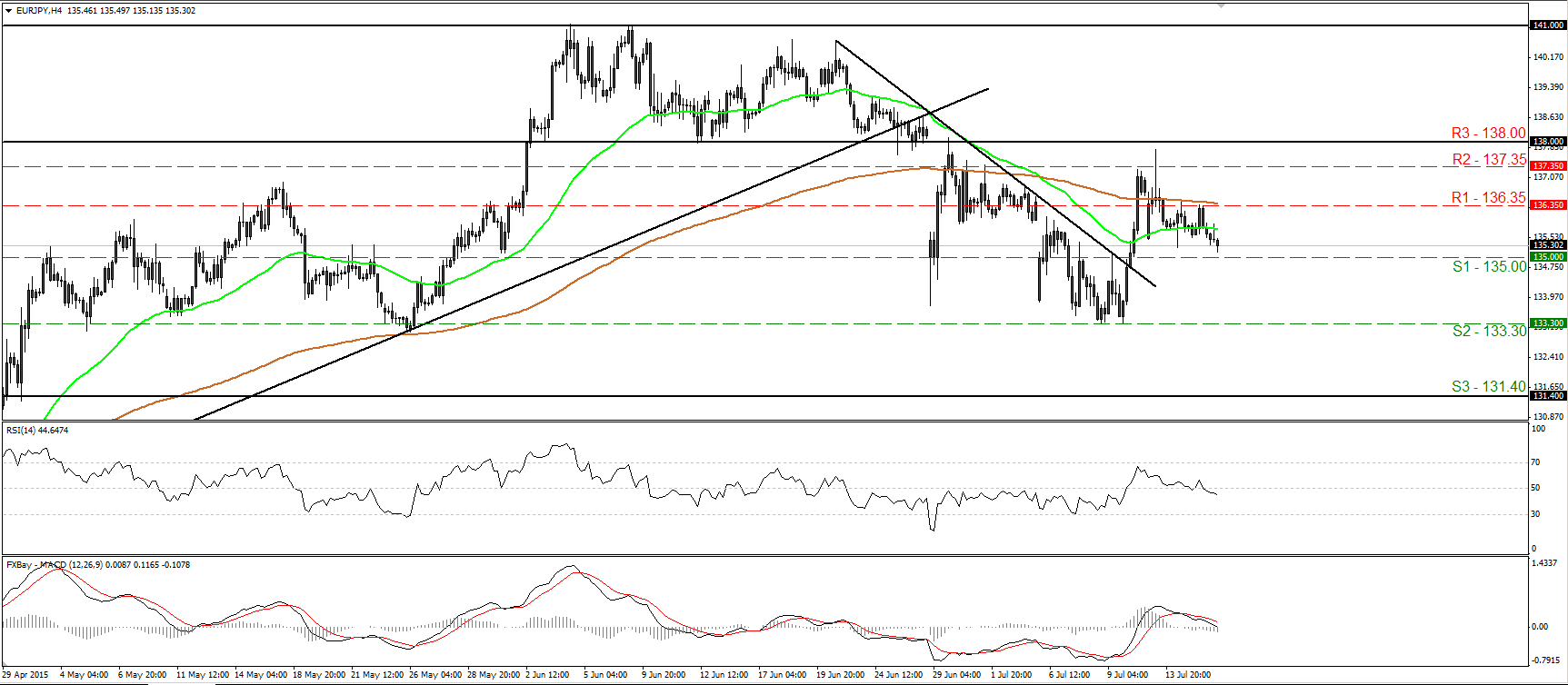Image resolution: width=1568 pixels, height=685 pixels.
Task: Click the MACD scale value 1.4337
Action: point(1546,564)
